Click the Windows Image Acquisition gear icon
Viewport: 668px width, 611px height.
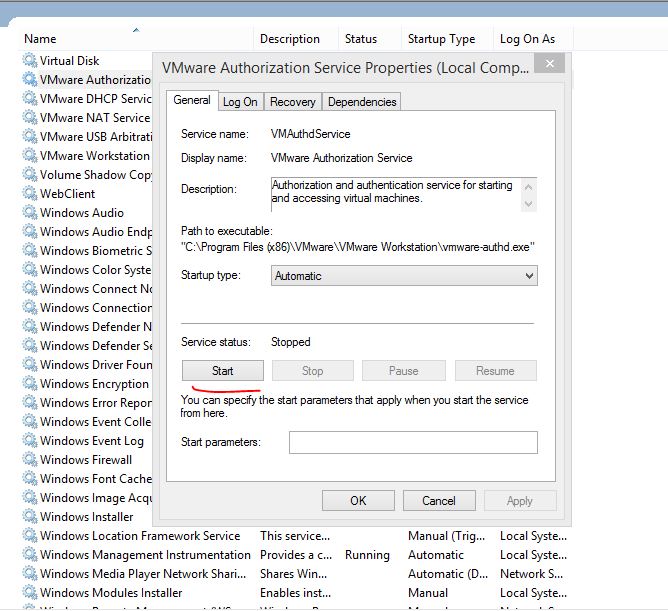(30, 497)
